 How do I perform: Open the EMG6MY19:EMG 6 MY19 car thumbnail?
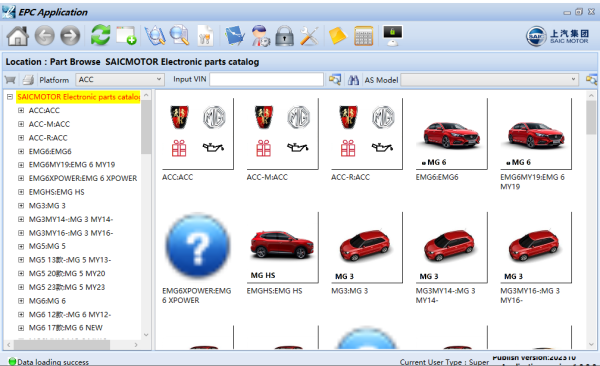coord(536,133)
